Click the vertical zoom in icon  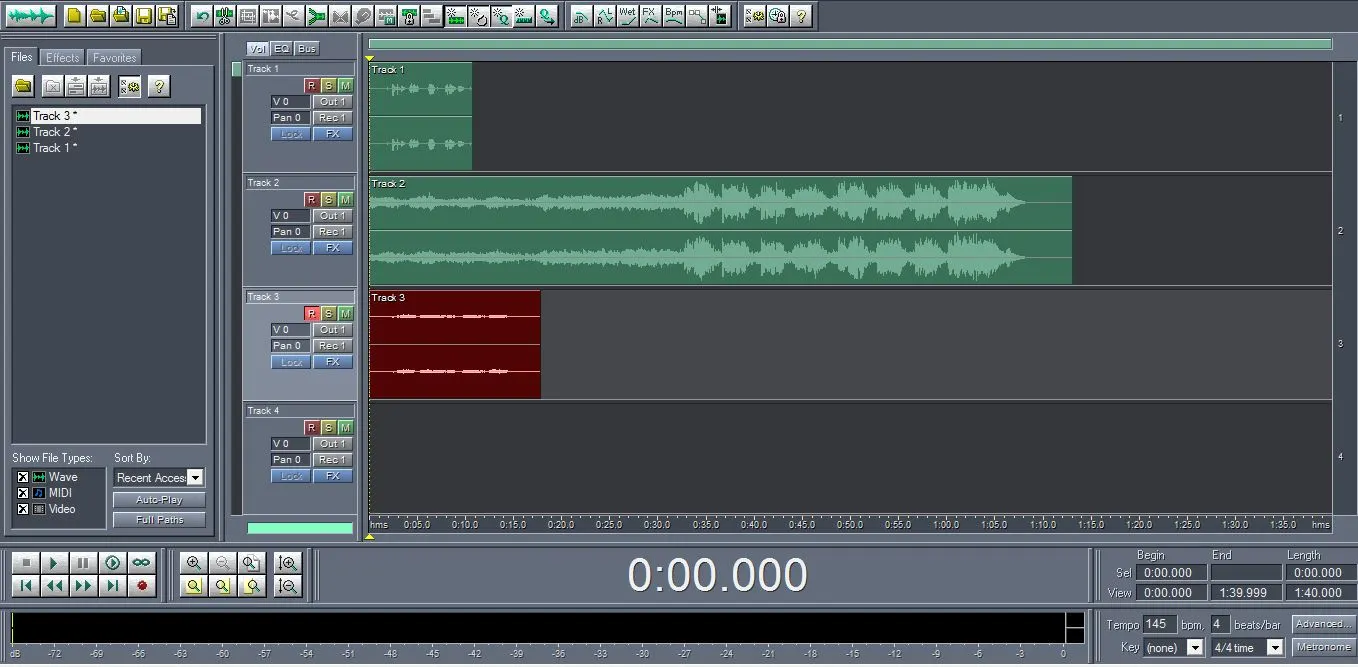pos(288,563)
